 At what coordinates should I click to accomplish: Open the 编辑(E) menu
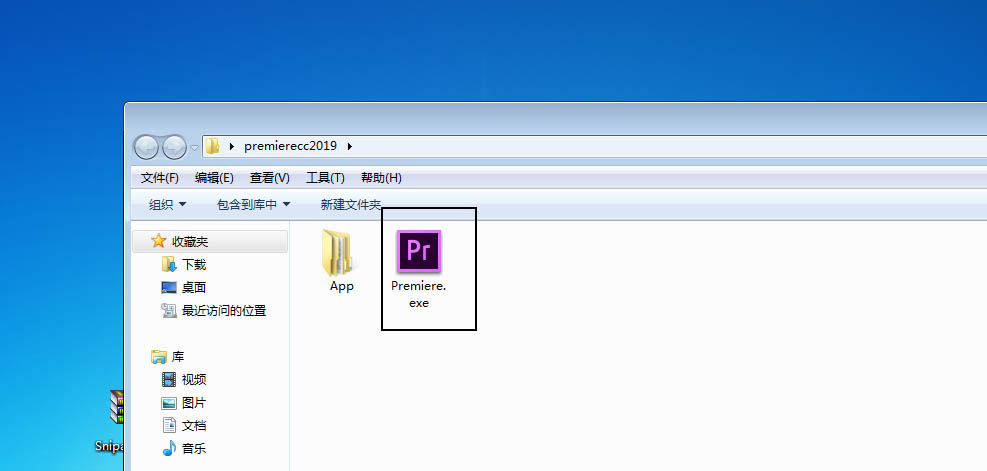(214, 178)
